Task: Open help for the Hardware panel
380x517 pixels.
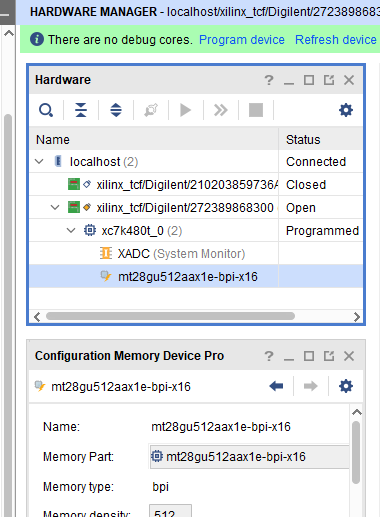Action: click(x=269, y=80)
